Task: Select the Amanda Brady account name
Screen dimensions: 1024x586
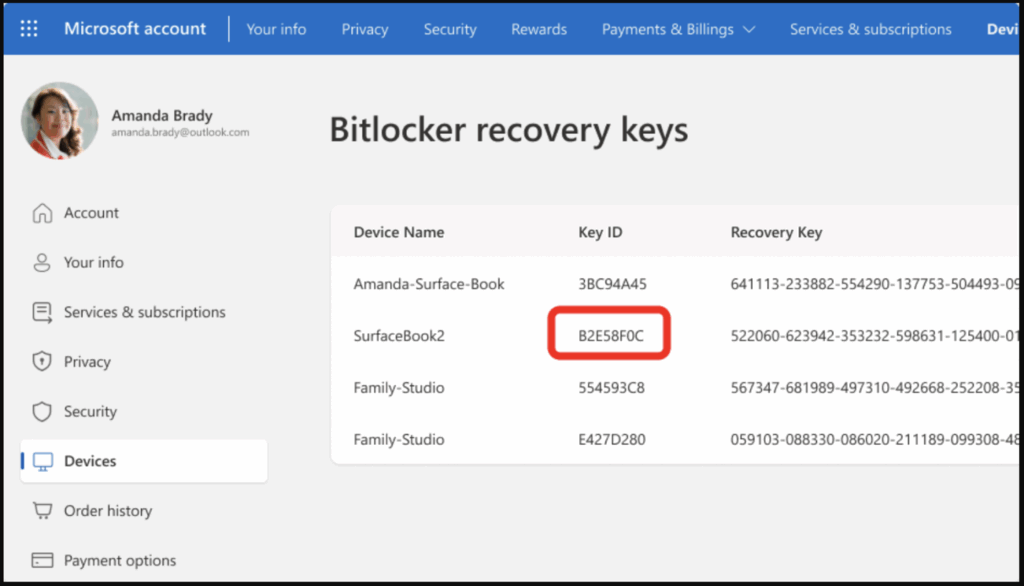Action: coord(162,115)
